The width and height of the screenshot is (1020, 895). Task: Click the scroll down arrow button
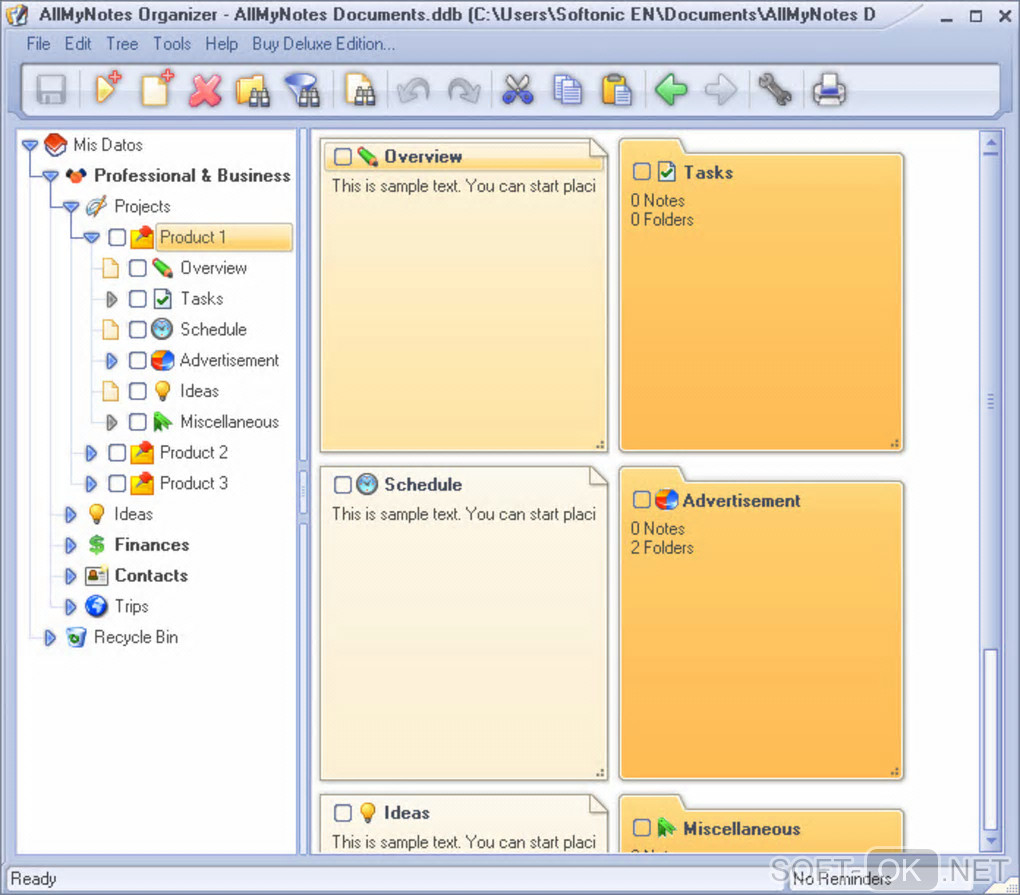(x=990, y=840)
